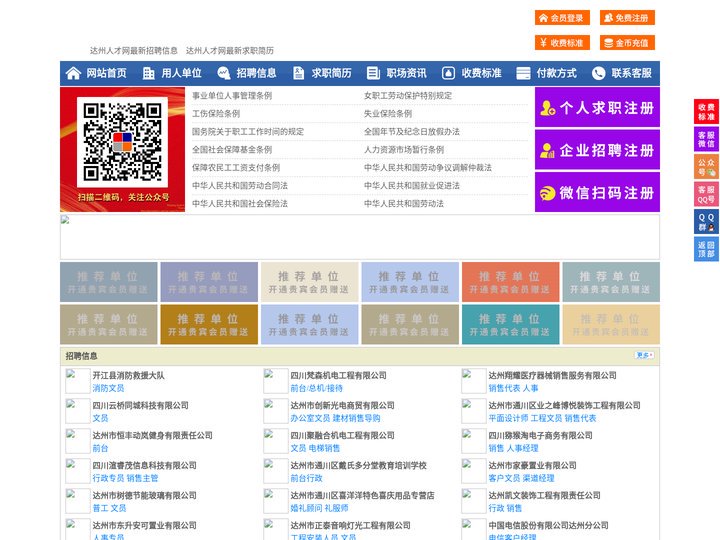Click 返回顶部 side widget
Viewport: 720px width, 540px height.
pos(706,249)
